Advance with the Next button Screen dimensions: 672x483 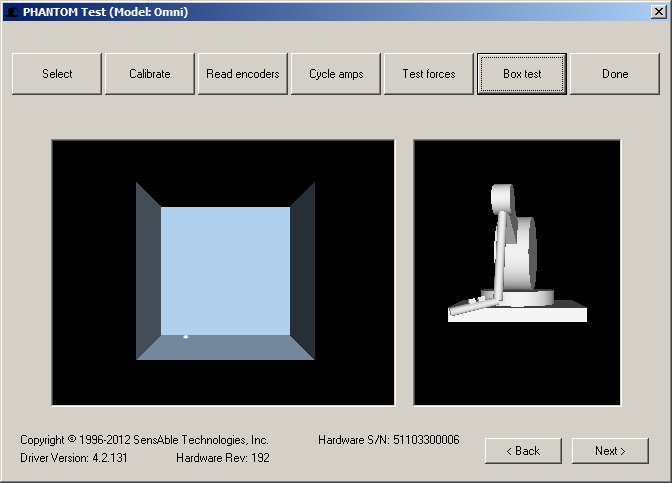(610, 451)
